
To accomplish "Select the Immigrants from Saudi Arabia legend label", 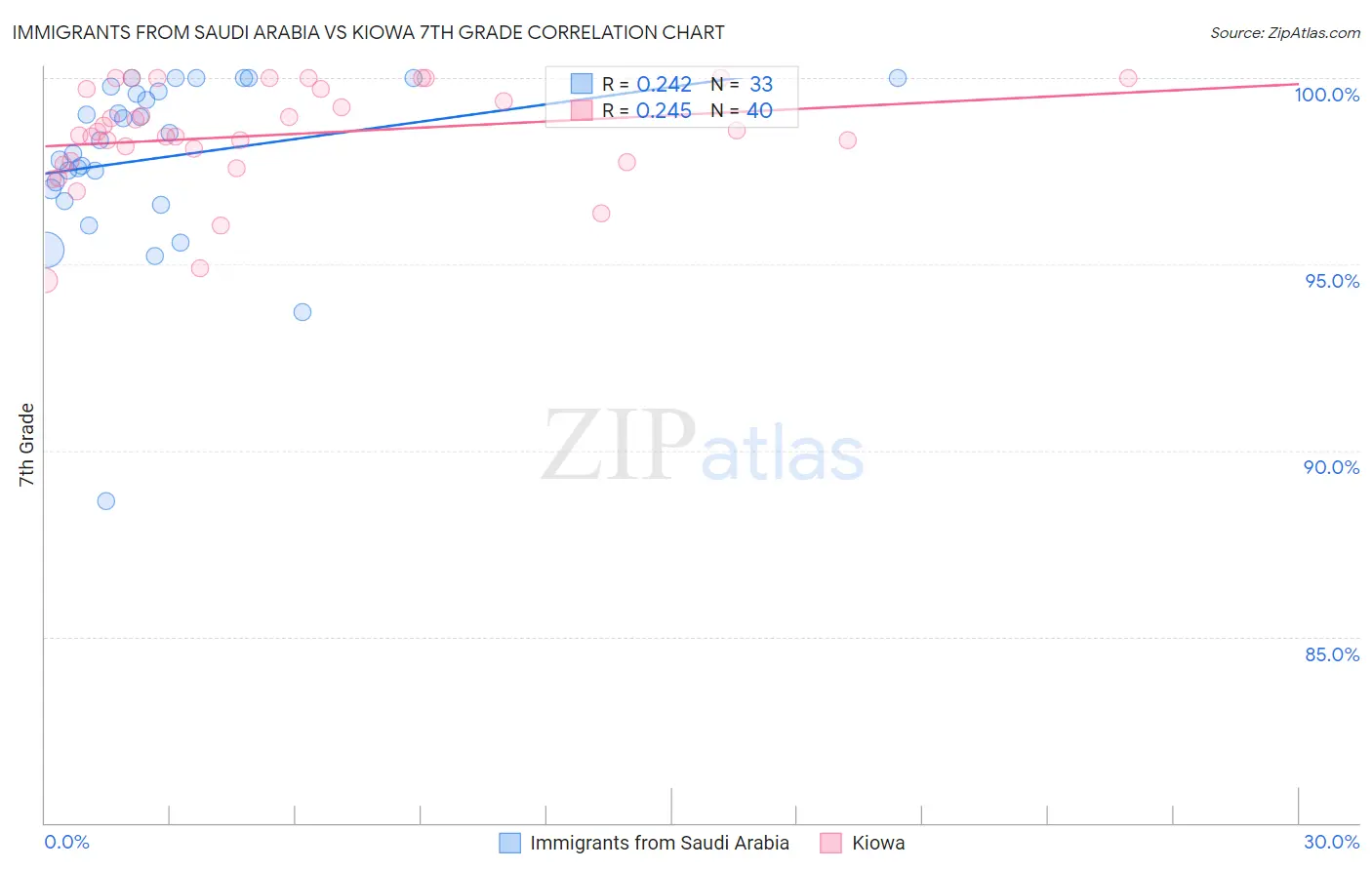I will (x=660, y=843).
